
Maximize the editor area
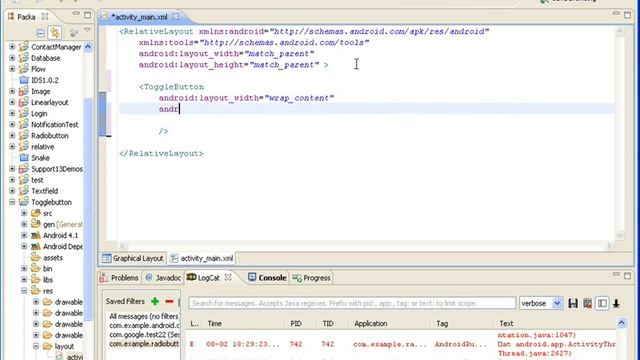628,15
